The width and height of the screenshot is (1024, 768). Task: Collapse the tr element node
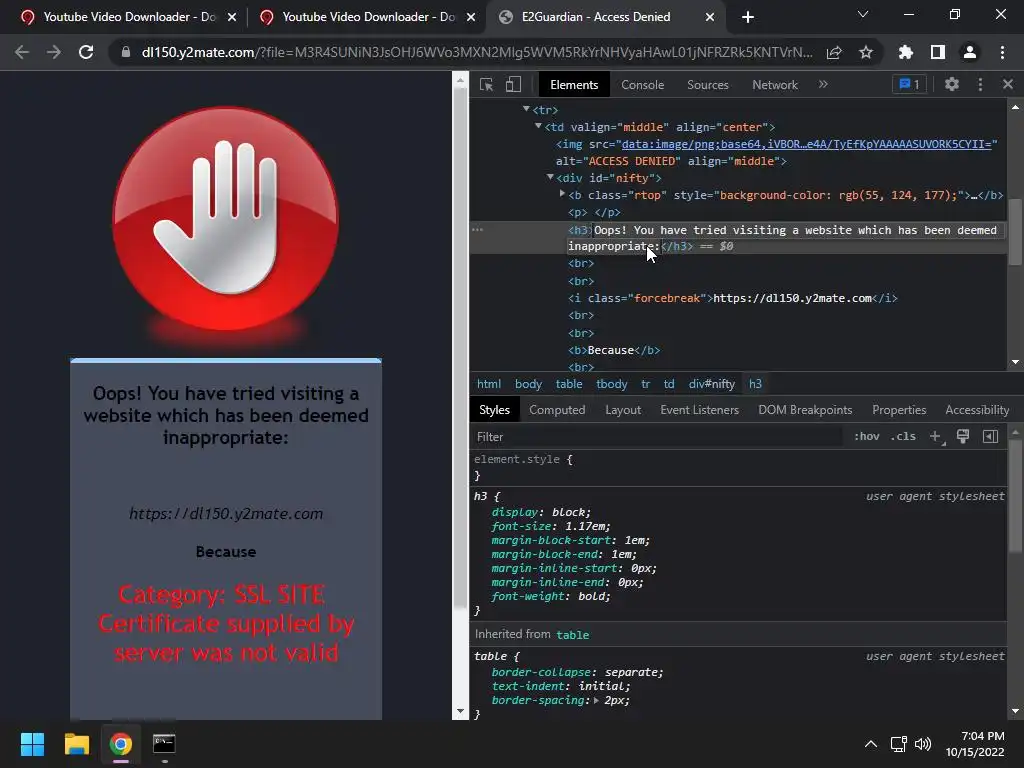tap(526, 109)
